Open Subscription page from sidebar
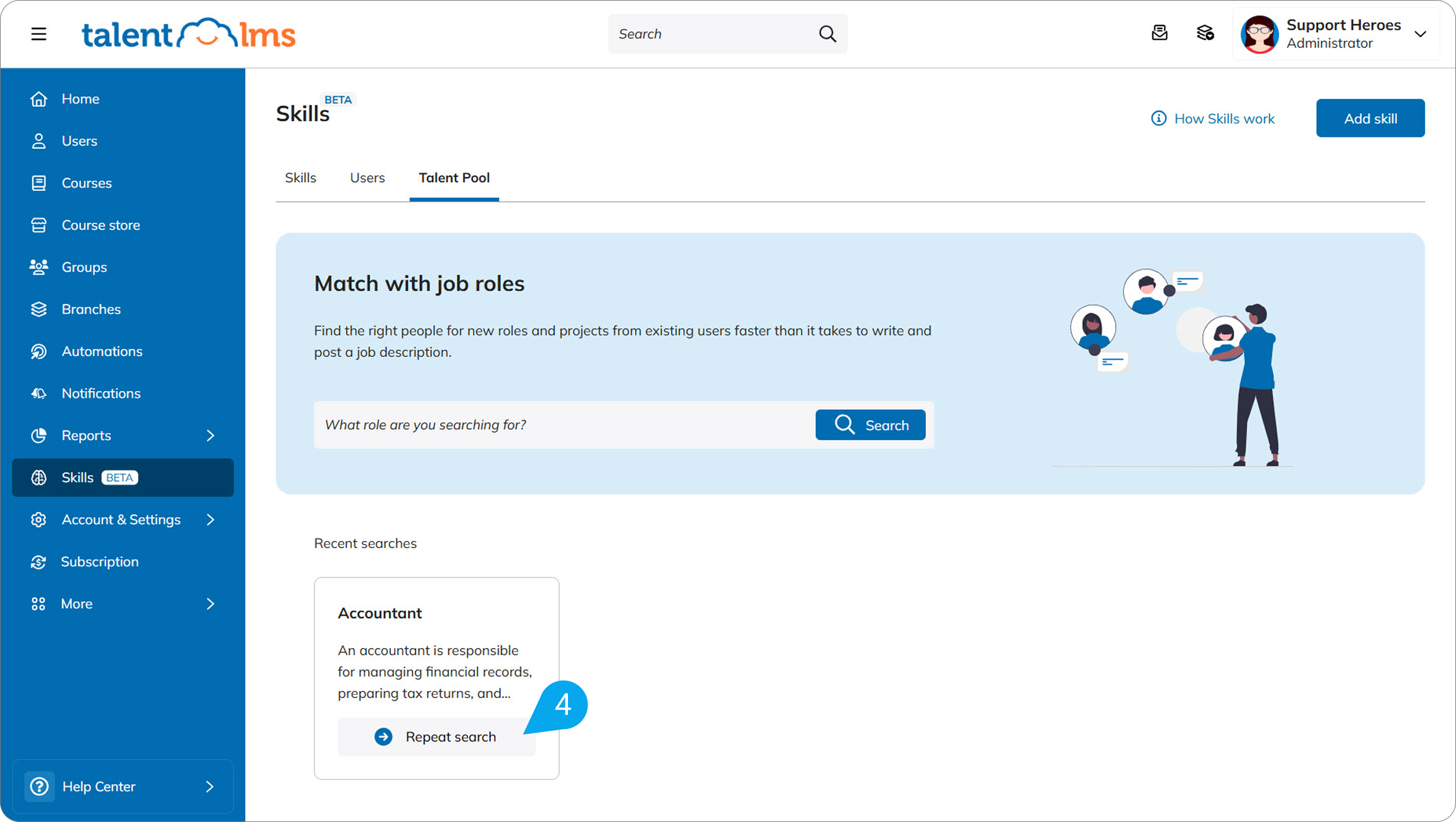This screenshot has width=1456, height=822. pos(99,562)
